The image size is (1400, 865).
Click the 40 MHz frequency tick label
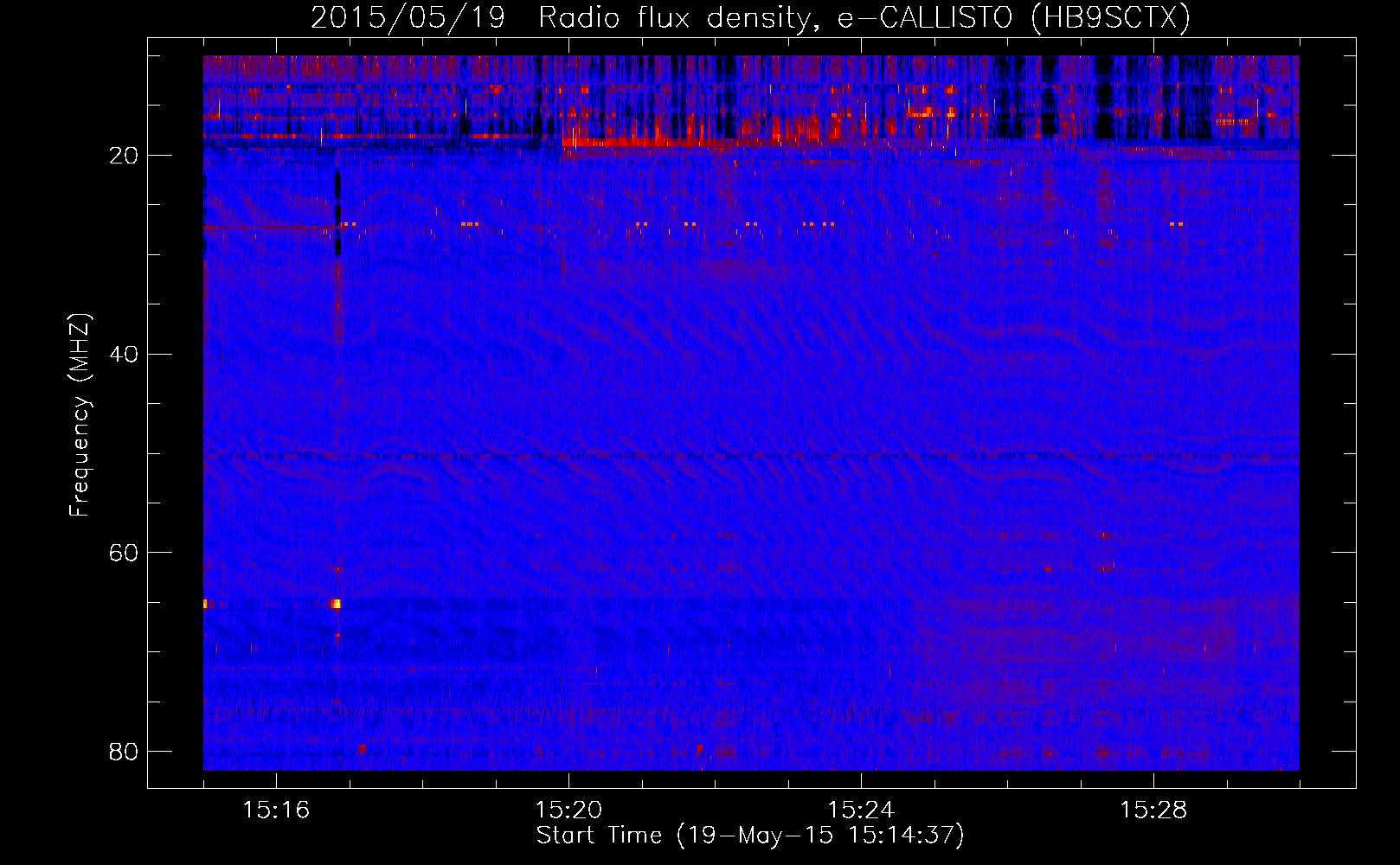tap(124, 355)
